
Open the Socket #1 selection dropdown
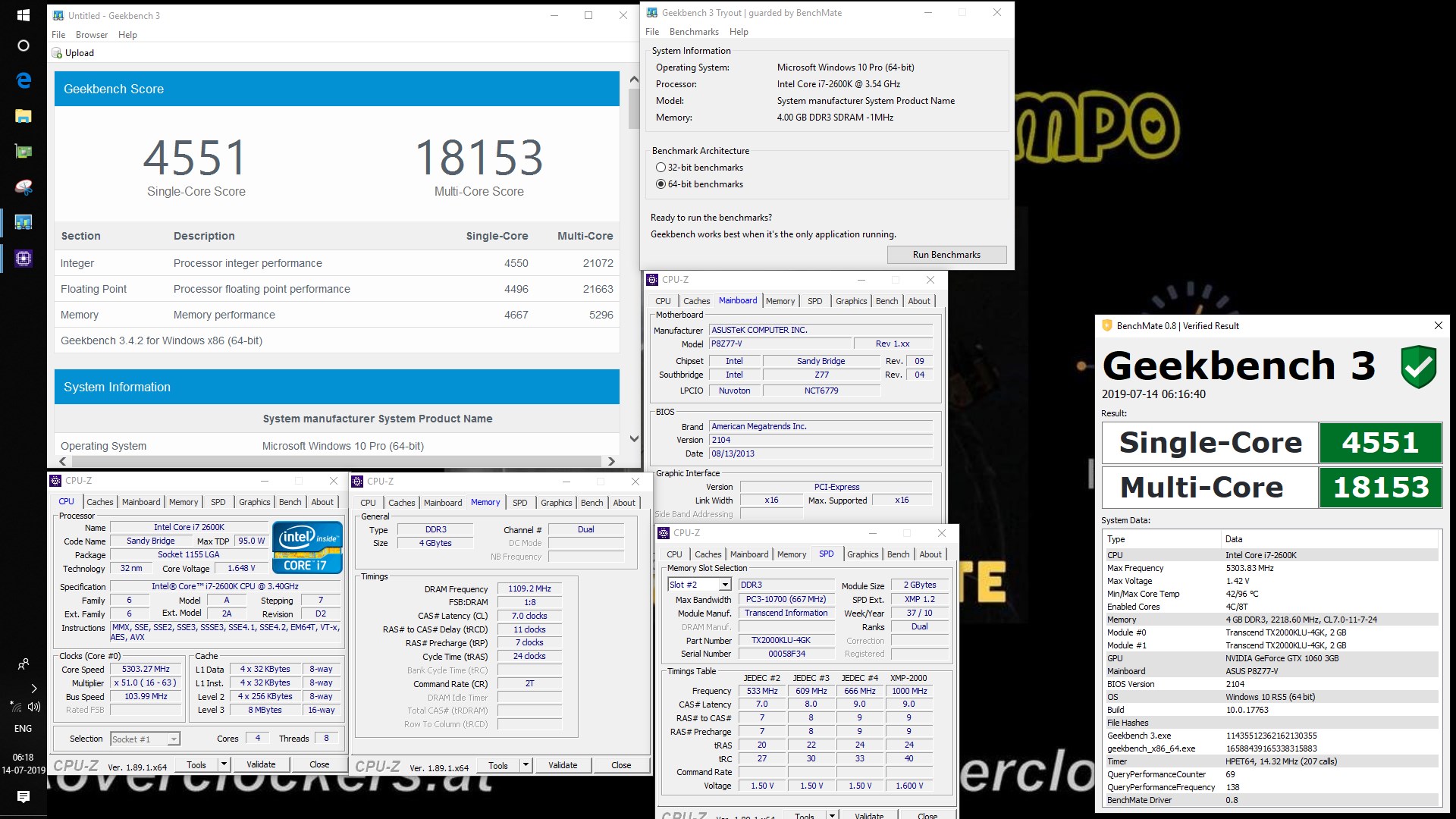coord(174,739)
